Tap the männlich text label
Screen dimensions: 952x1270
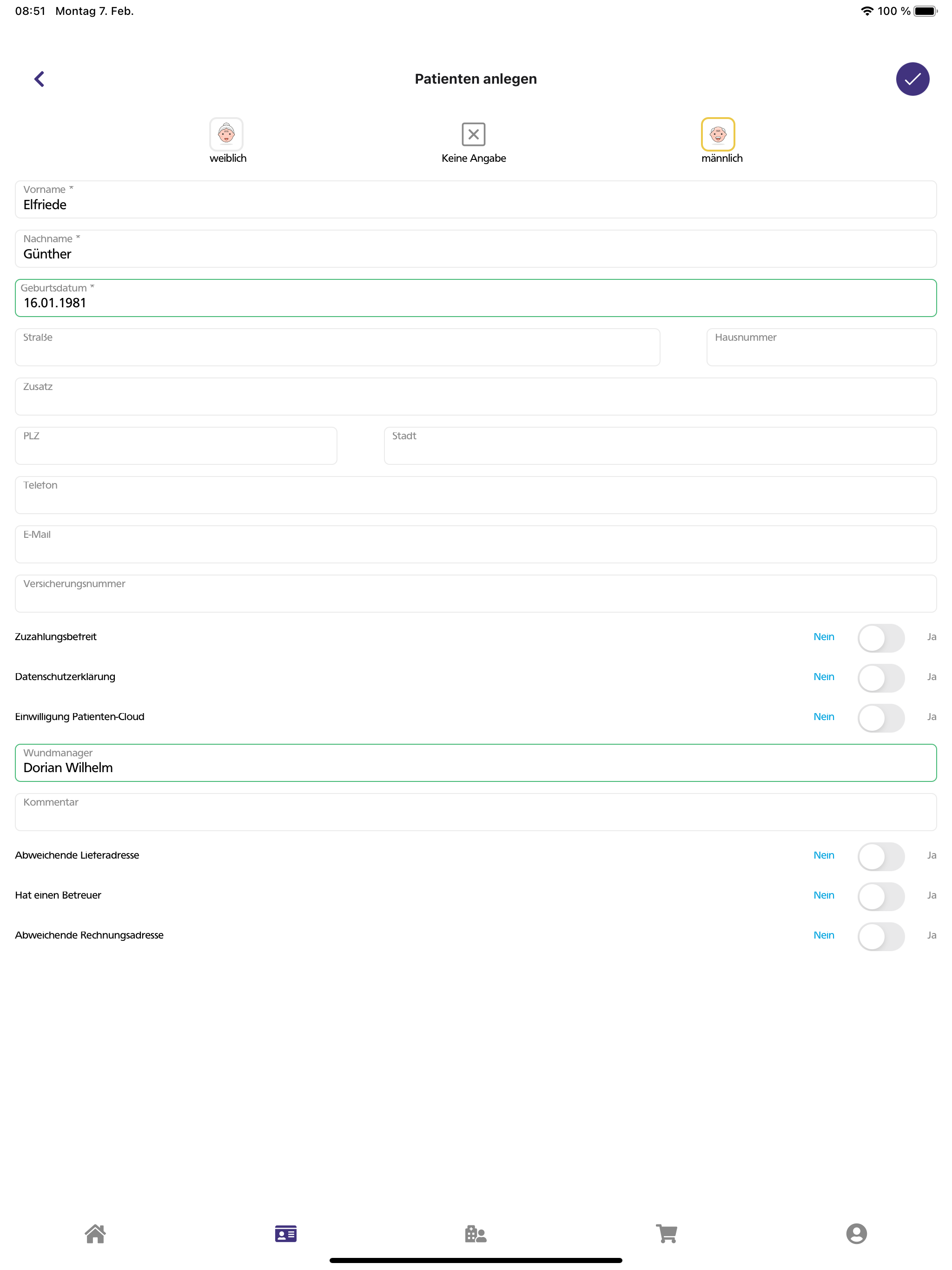tap(722, 159)
